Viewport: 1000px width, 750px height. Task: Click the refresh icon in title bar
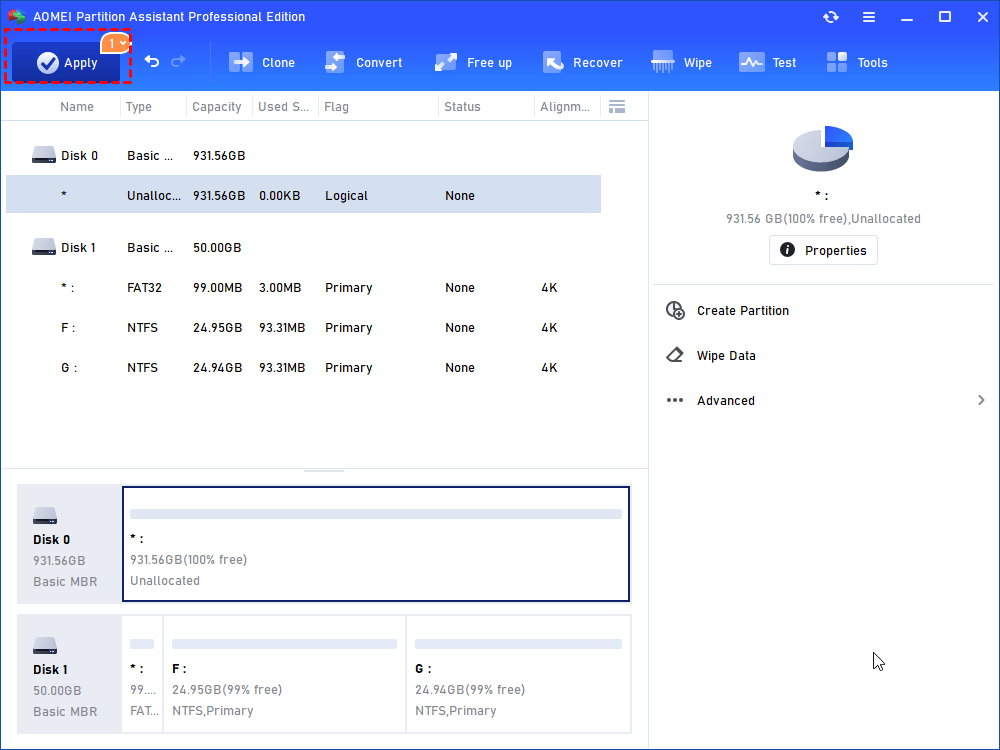pos(830,17)
